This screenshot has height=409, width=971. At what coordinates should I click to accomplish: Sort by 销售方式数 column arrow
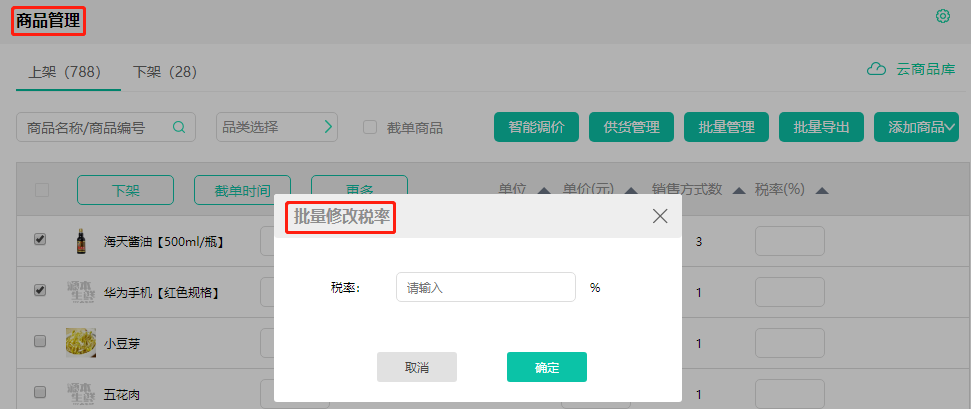click(x=738, y=191)
